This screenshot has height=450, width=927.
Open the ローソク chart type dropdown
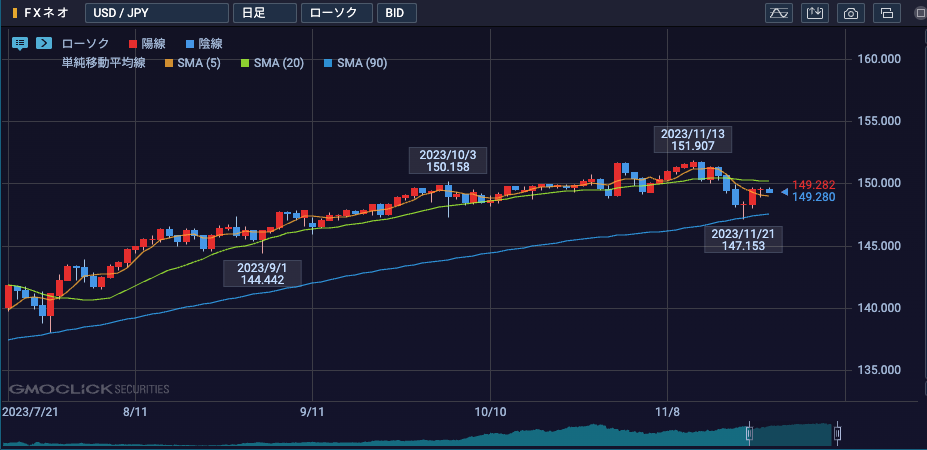coord(337,13)
